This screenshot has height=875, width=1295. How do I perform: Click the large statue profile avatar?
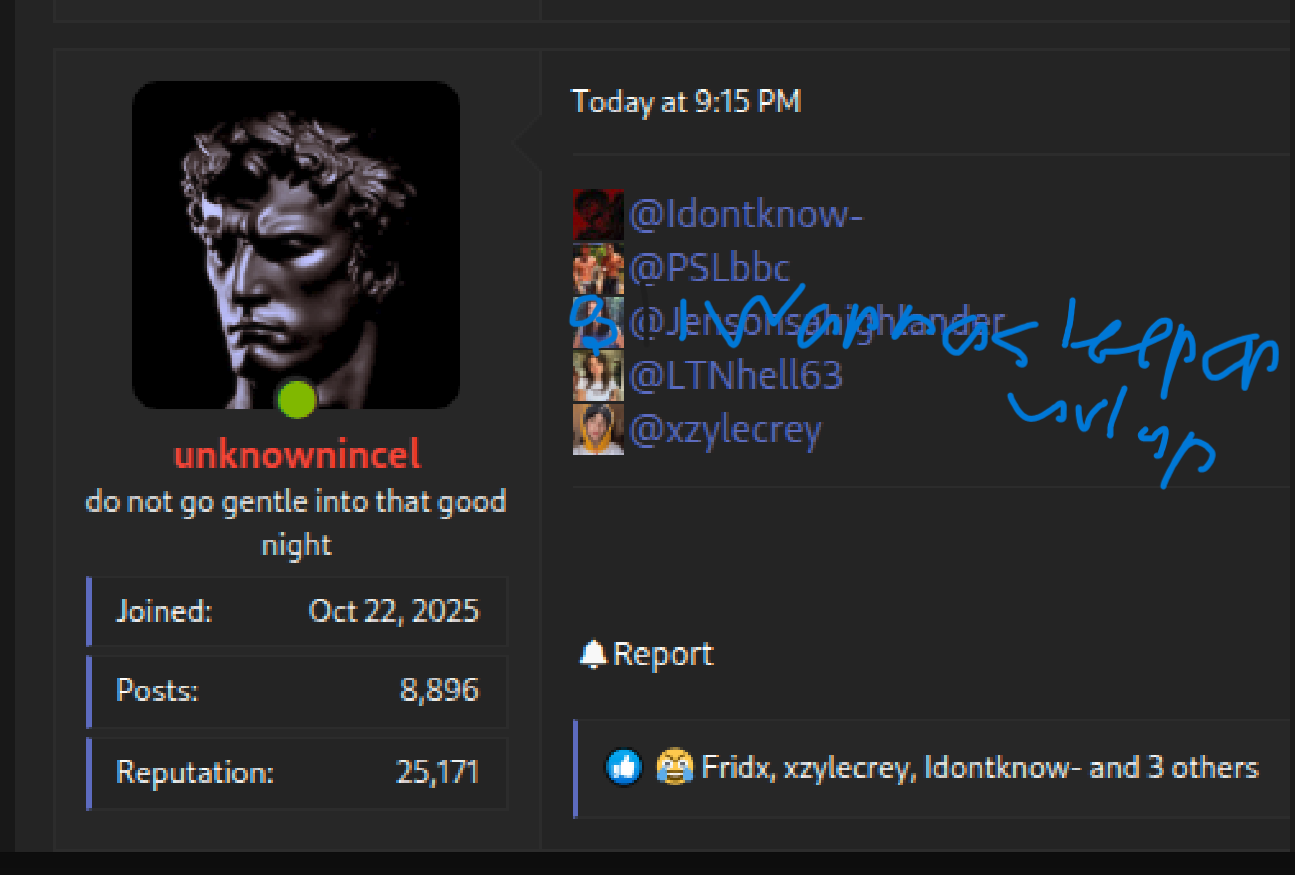click(x=296, y=245)
